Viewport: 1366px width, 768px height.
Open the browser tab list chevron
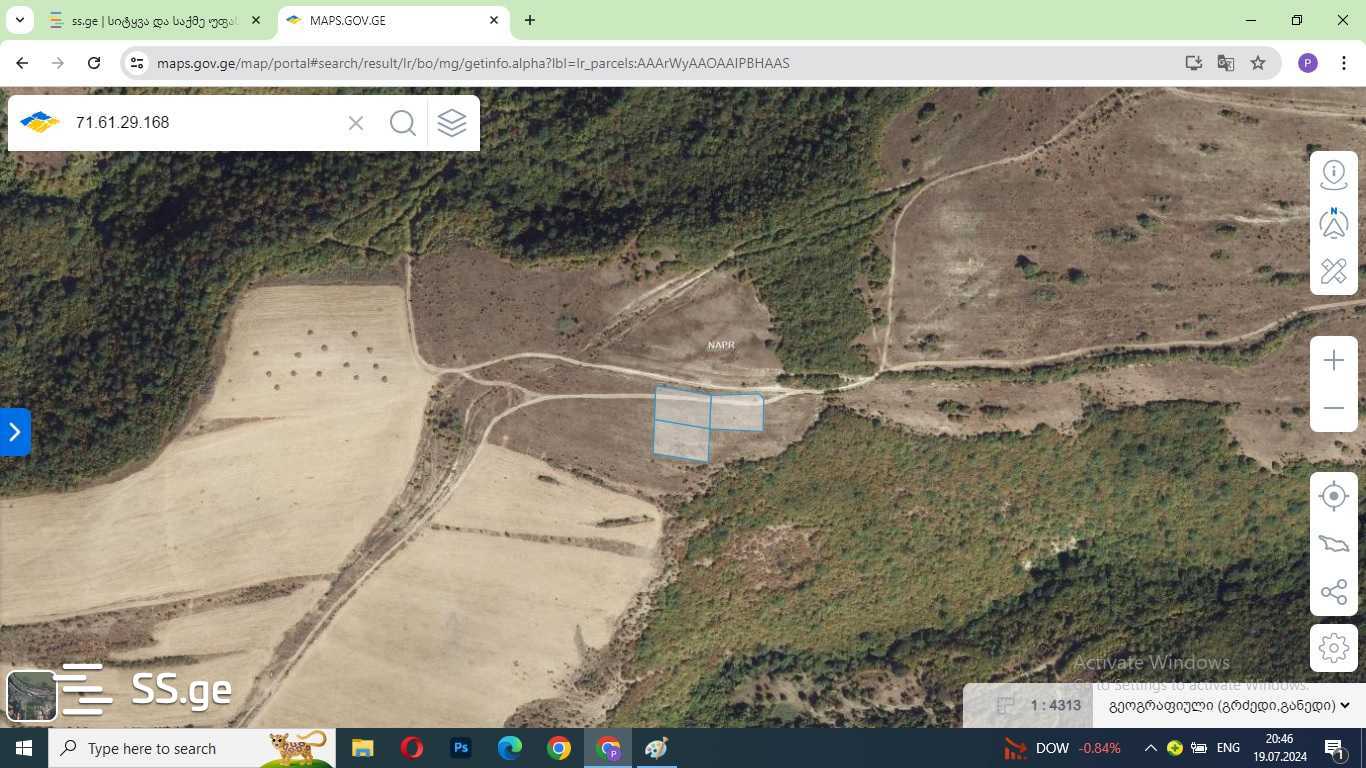pos(19,20)
